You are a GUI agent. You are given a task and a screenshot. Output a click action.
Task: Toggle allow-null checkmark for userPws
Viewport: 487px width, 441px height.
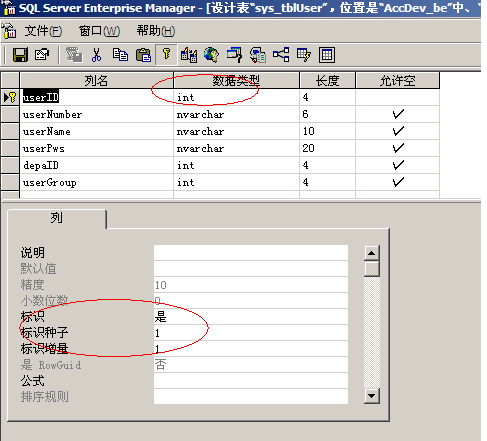[398, 148]
